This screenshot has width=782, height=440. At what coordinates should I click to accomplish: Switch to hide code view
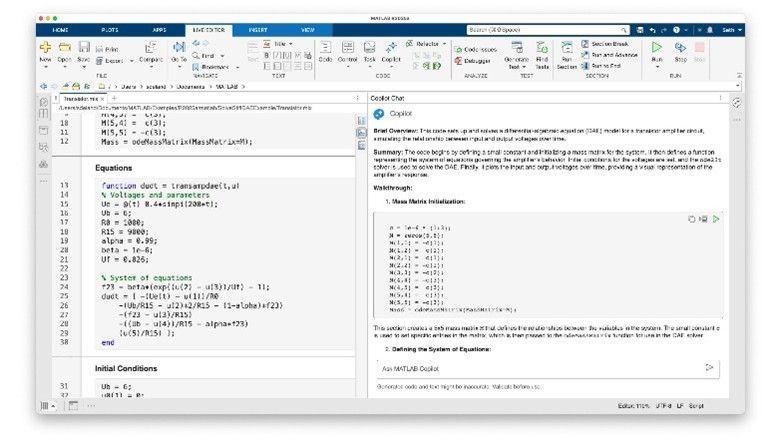point(362,145)
